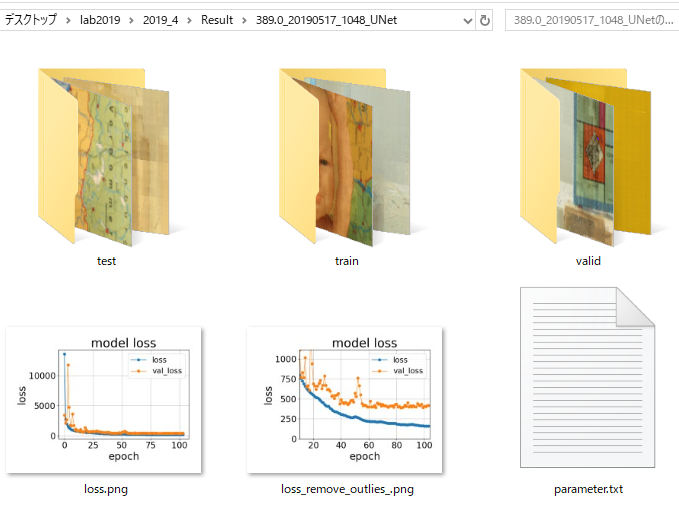
Task: Expand the chevron after Result
Action: pos(244,20)
